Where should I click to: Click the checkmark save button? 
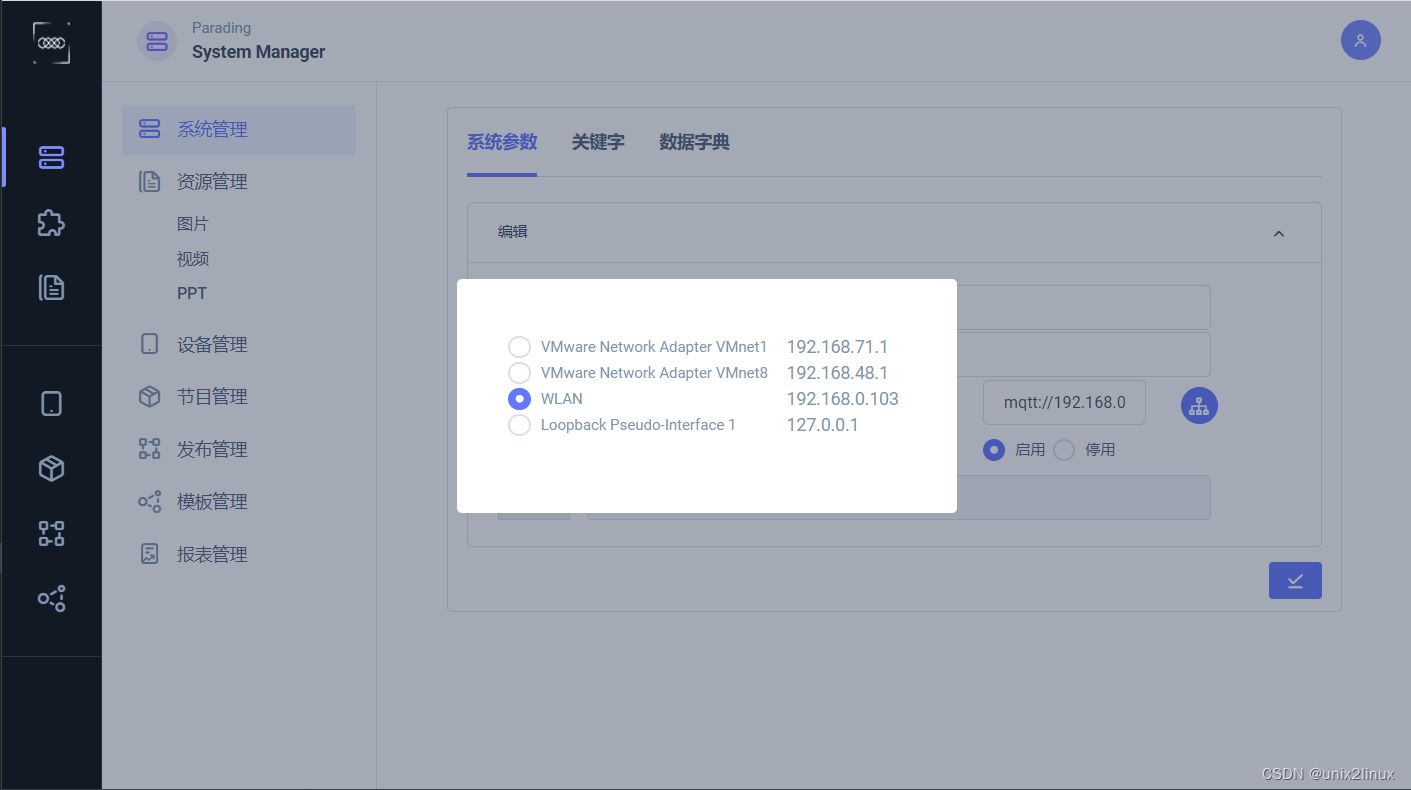click(1295, 580)
